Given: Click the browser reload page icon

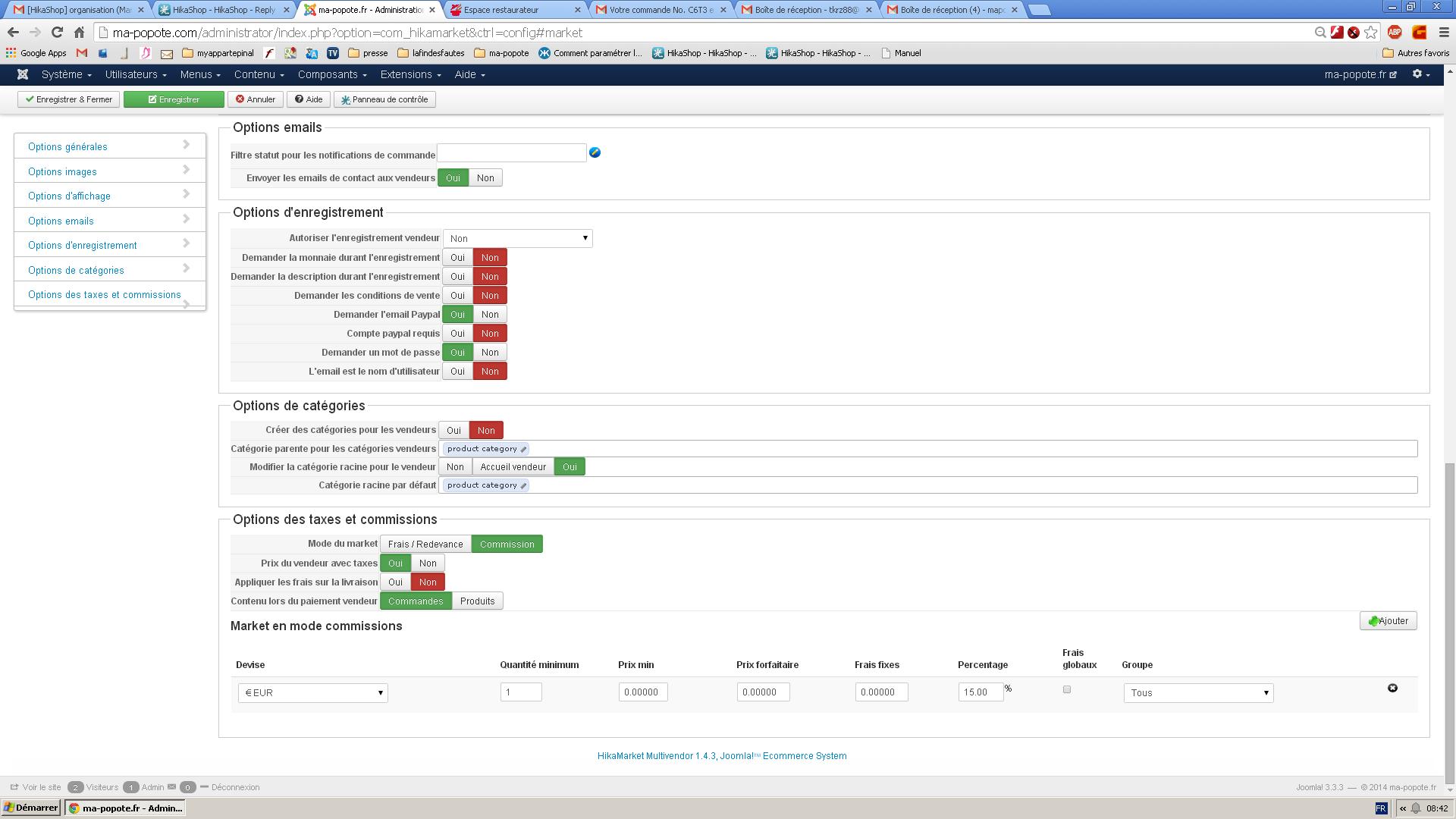Looking at the screenshot, I should tap(57, 33).
